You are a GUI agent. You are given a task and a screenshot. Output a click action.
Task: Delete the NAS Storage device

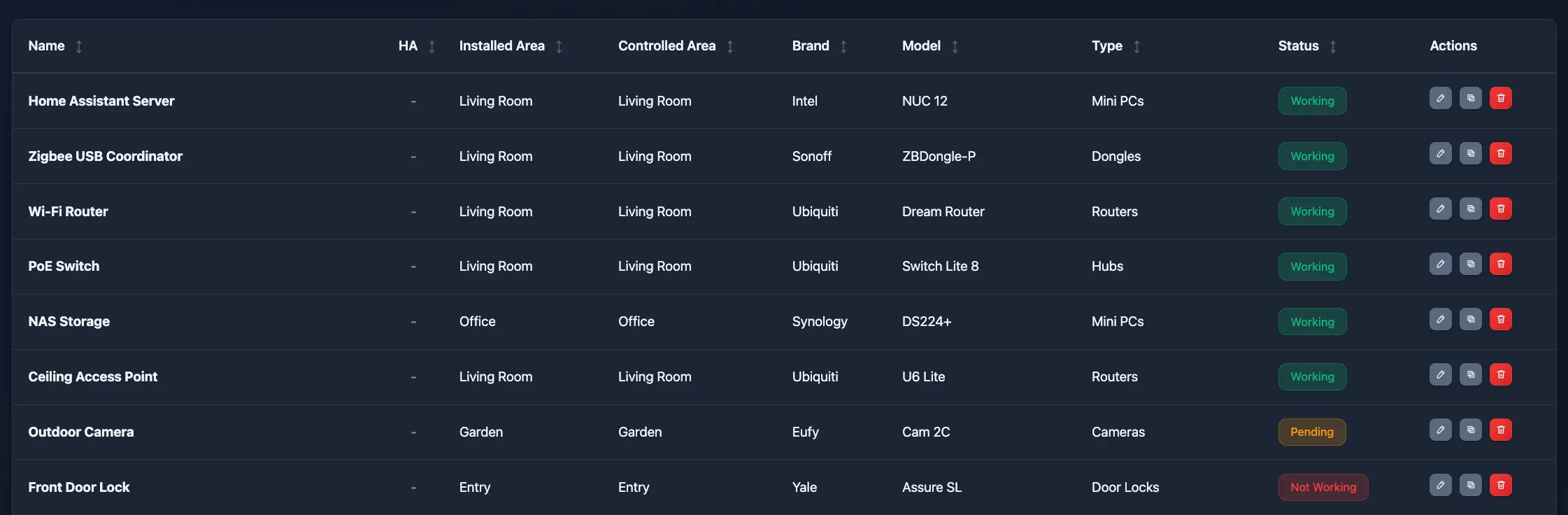[x=1501, y=319]
